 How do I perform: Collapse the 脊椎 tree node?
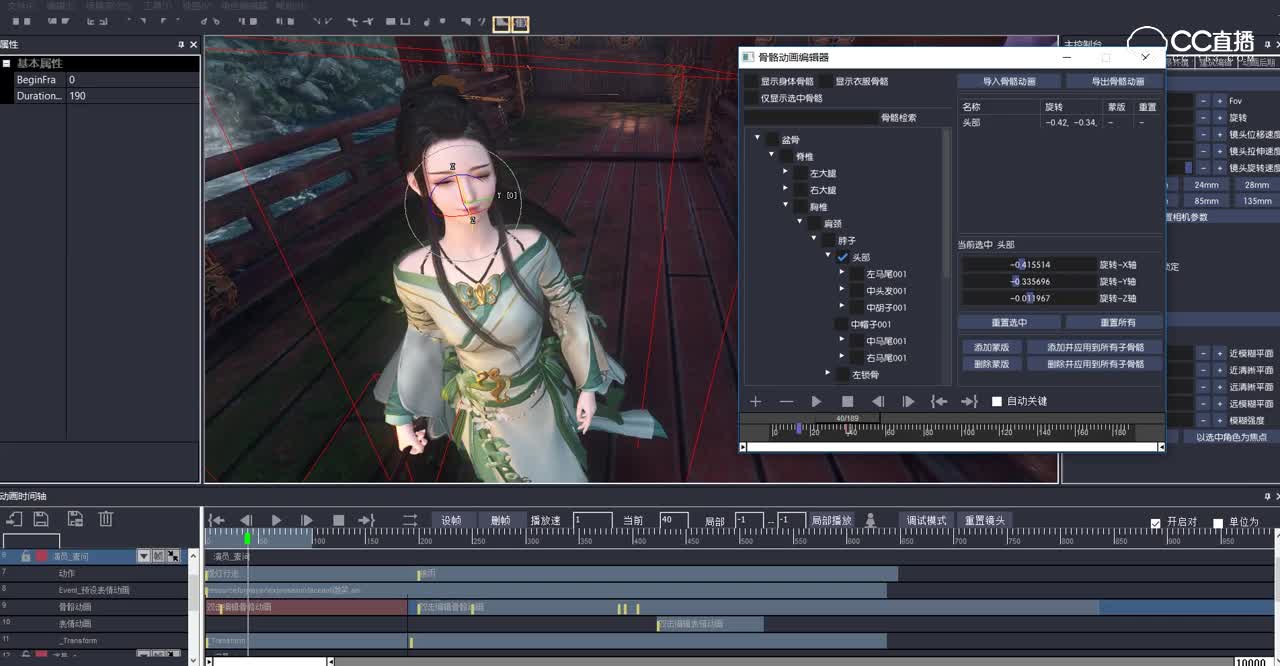click(x=772, y=156)
